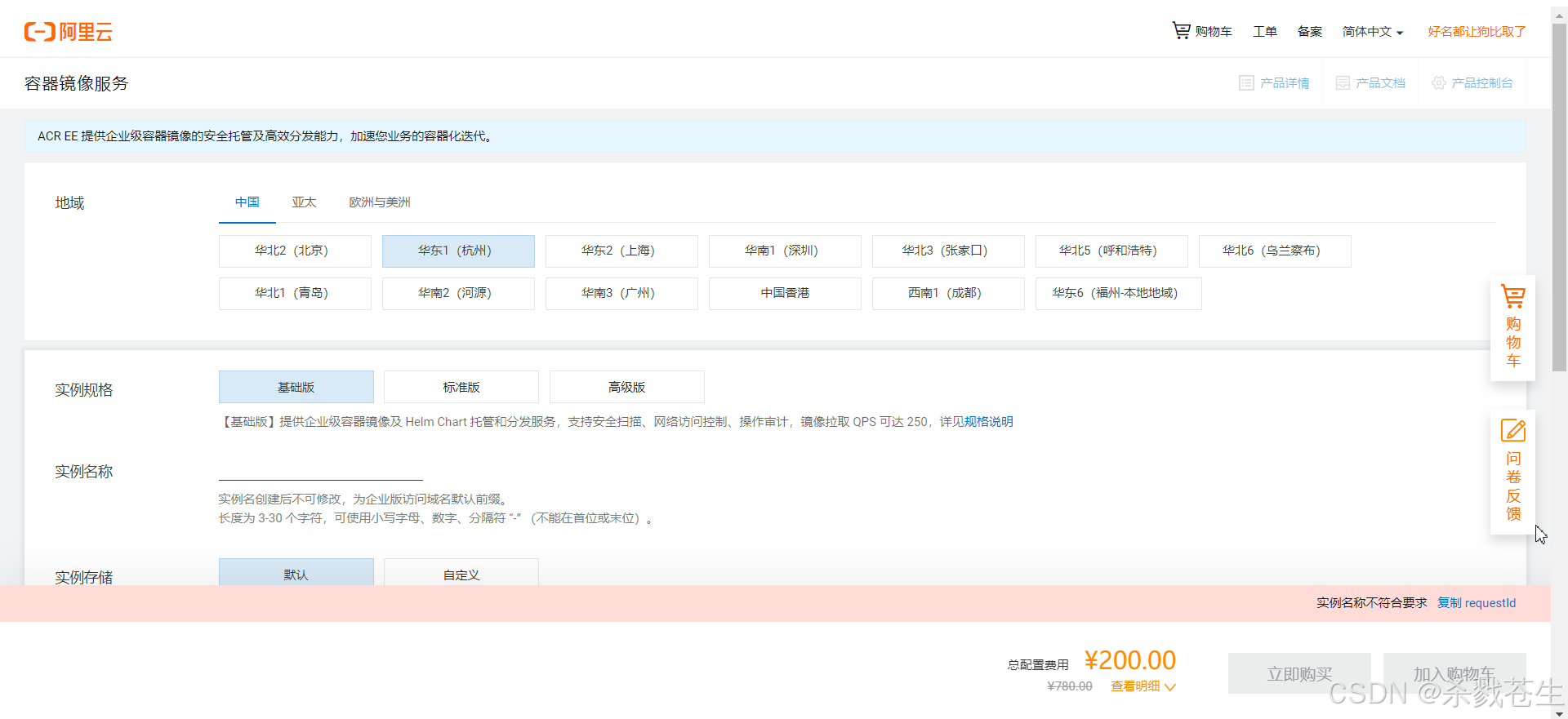1568x719 pixels.
Task: Click the ¥780.00 original price
Action: coord(1070,686)
